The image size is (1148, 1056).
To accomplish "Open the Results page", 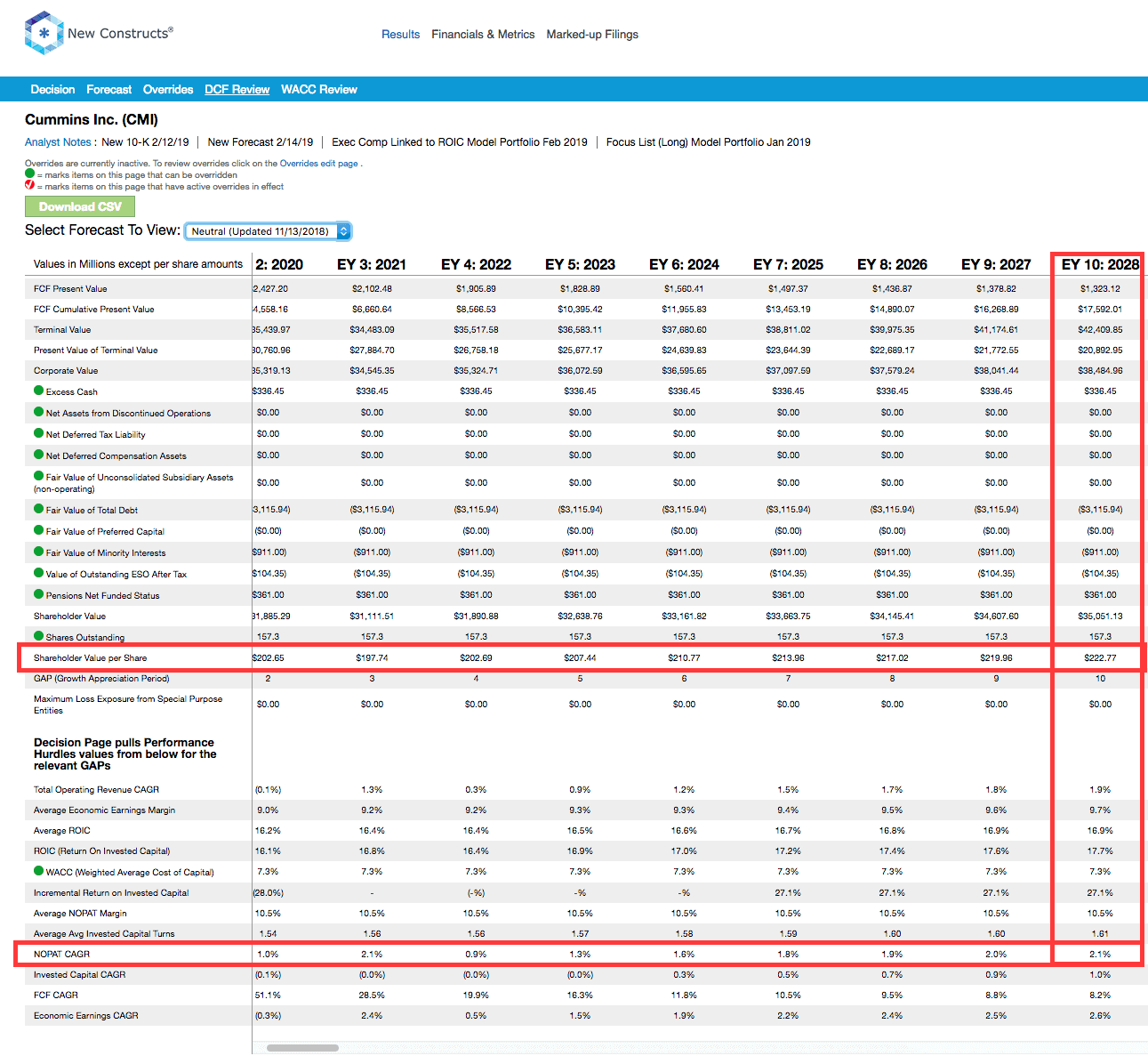I will click(x=400, y=34).
